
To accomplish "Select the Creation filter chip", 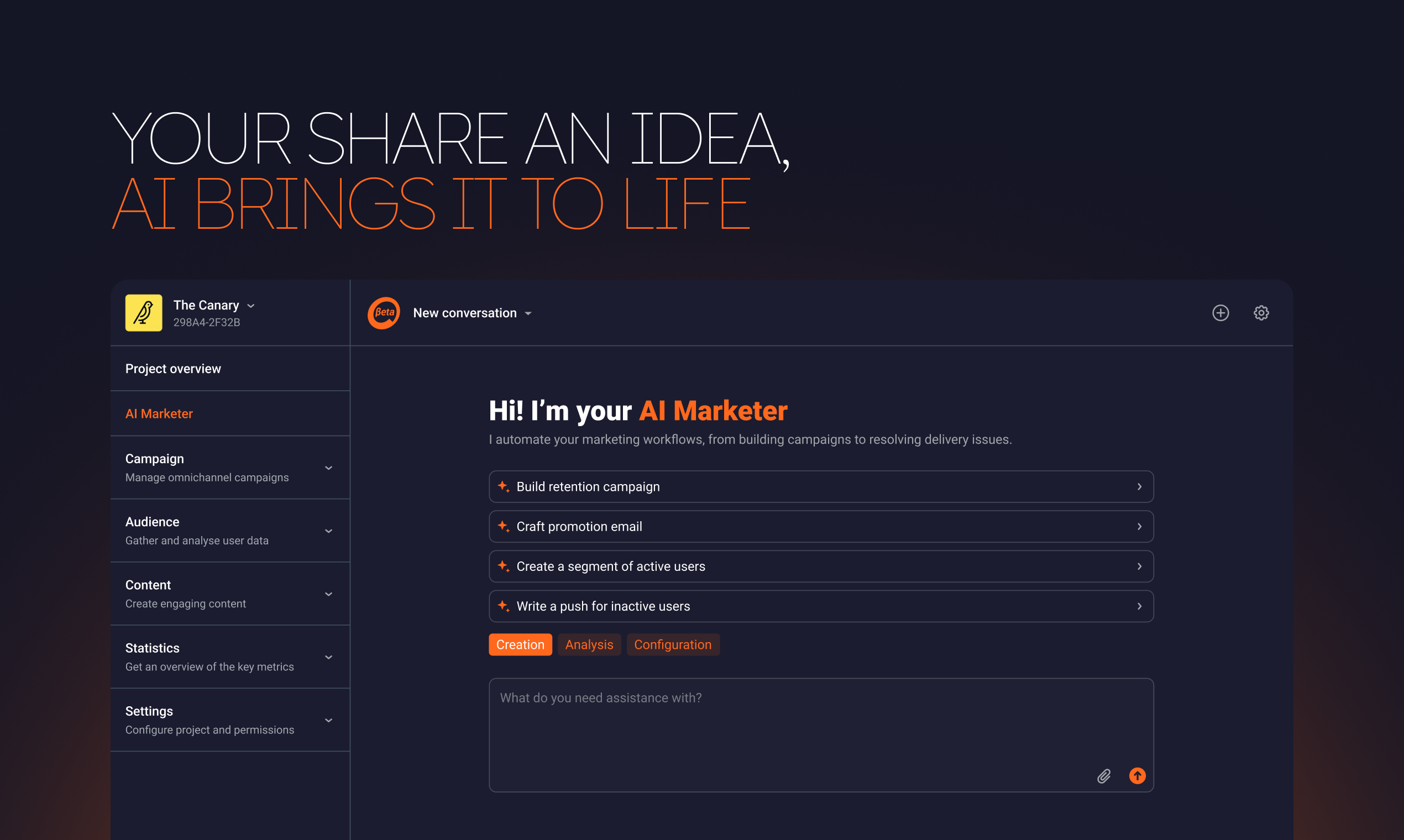I will tap(520, 644).
